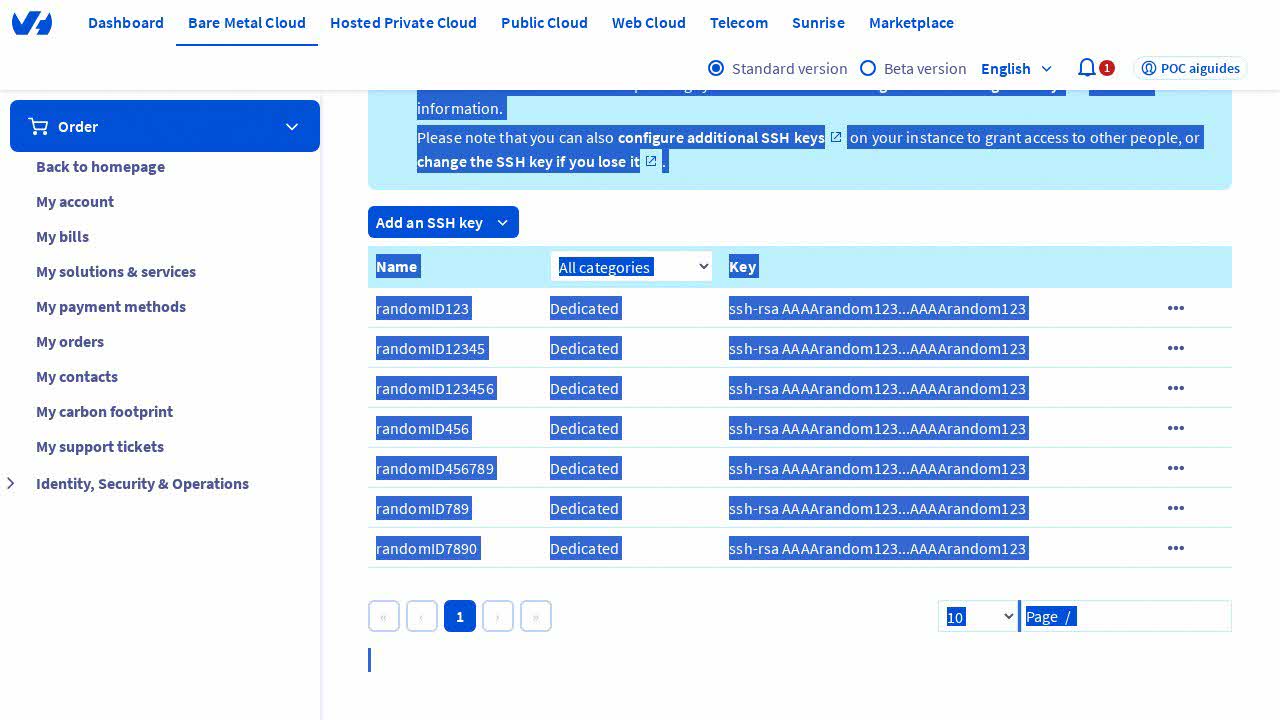Screen dimensions: 1280x720
Task: Expand the Add an SSH key dropdown
Action: coord(503,222)
